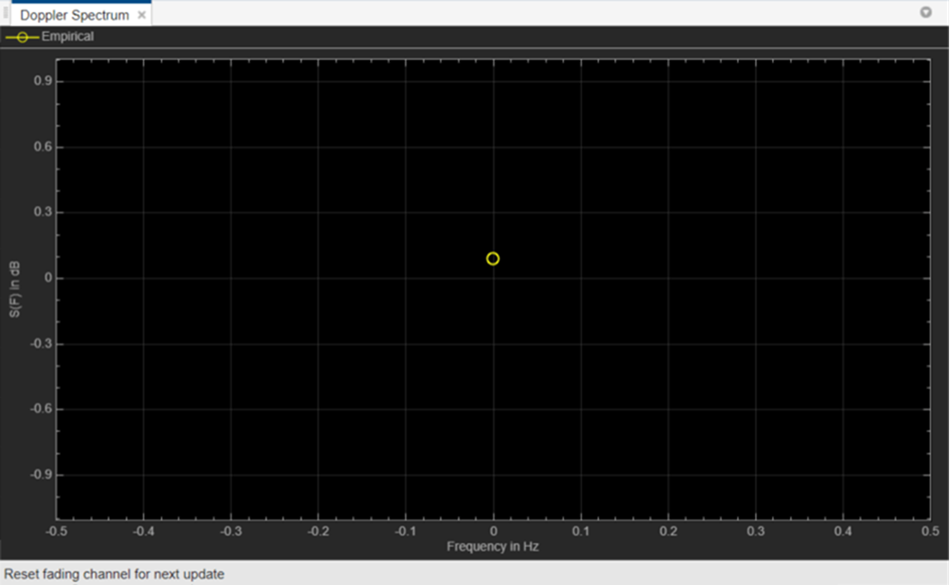Open the Doppler Spectrum tab context options
Image resolution: width=950 pixels, height=585 pixels.
141,14
